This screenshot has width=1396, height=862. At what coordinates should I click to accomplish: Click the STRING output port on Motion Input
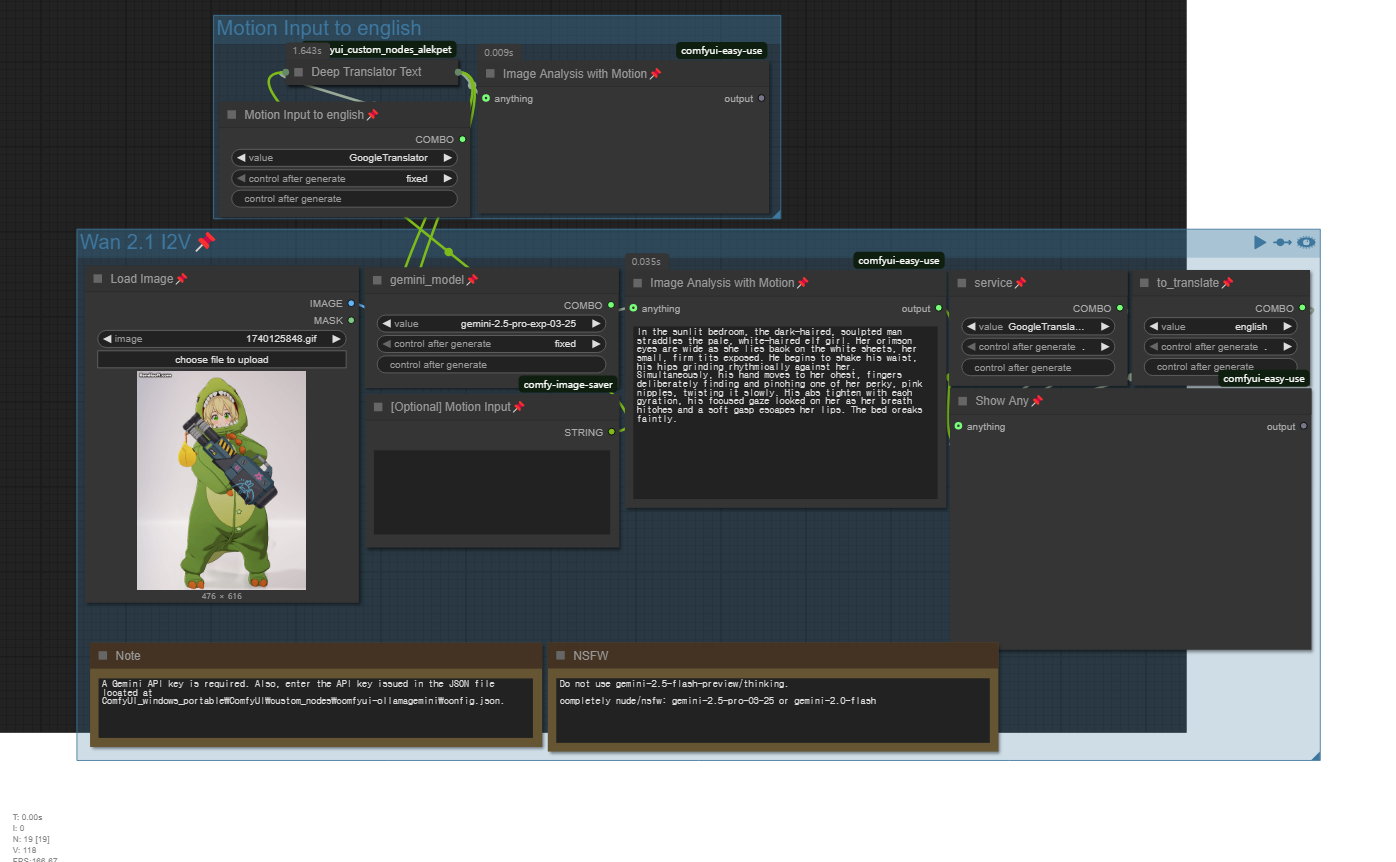click(x=611, y=432)
